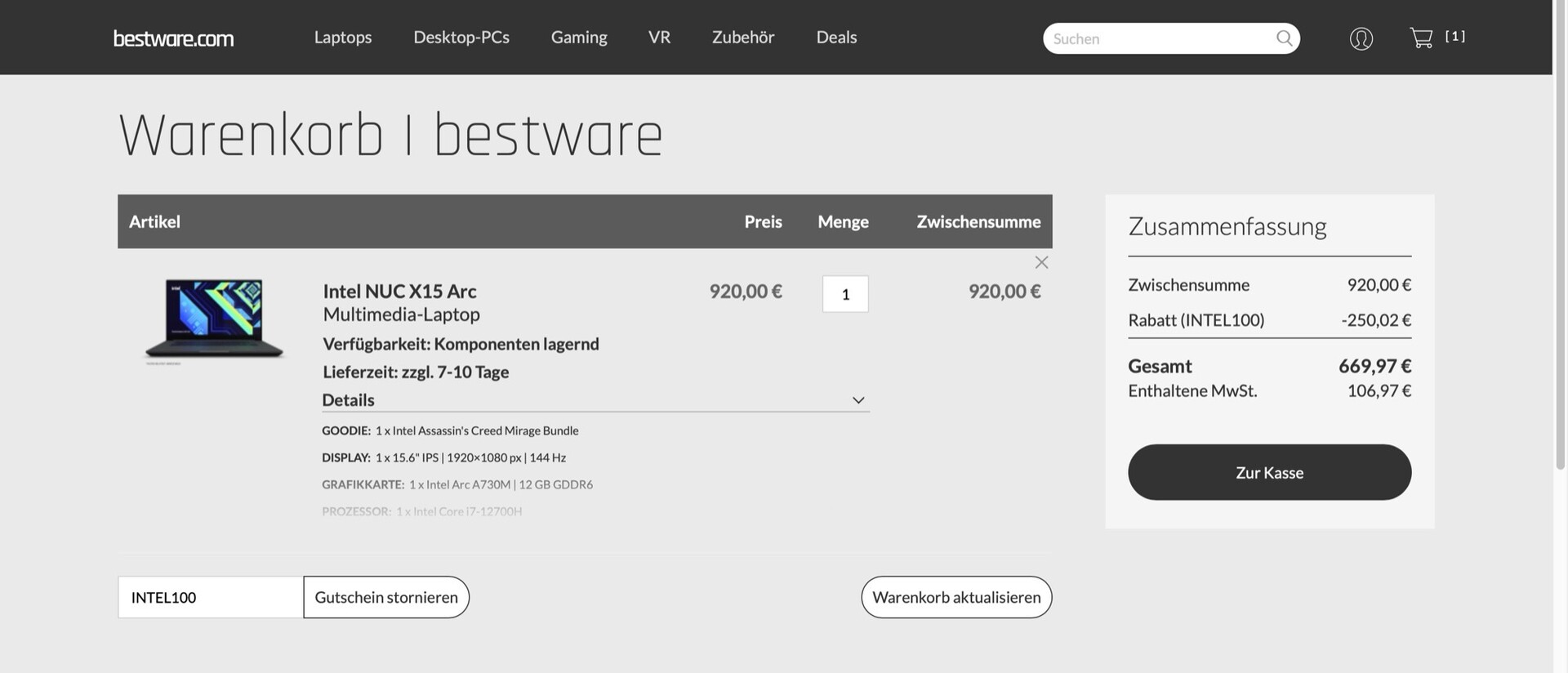Click the Warenkorb | bestware page title

390,135
